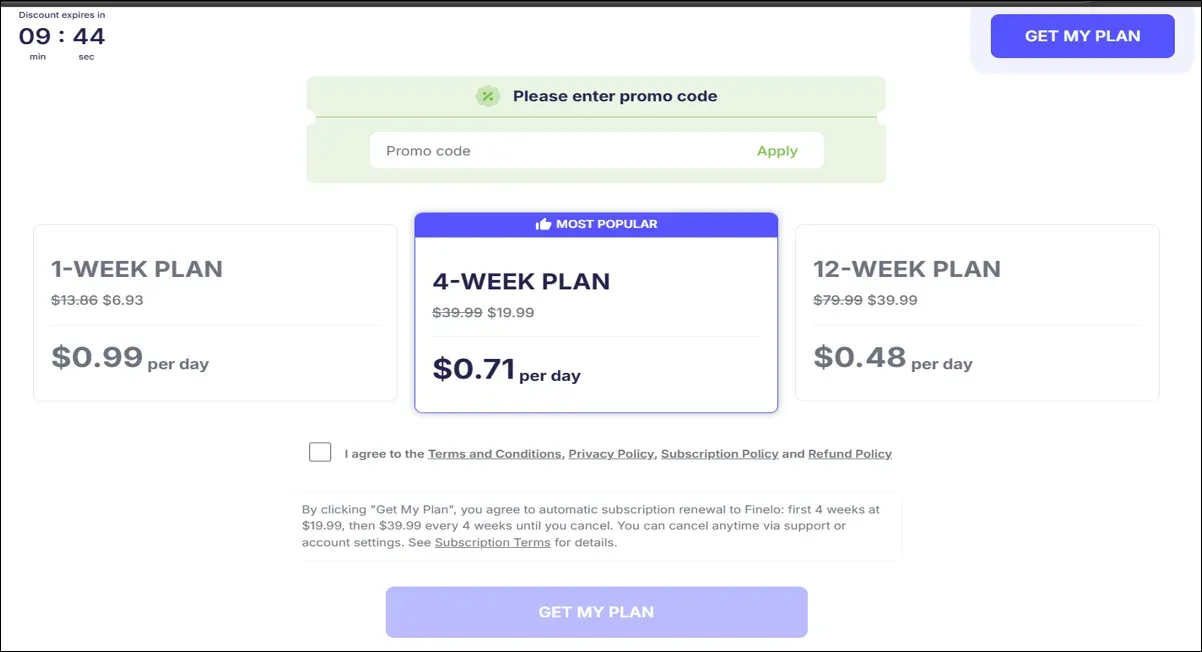Screen dimensions: 1202x652
Task: Open the Terms and Conditions link
Action: 495,453
